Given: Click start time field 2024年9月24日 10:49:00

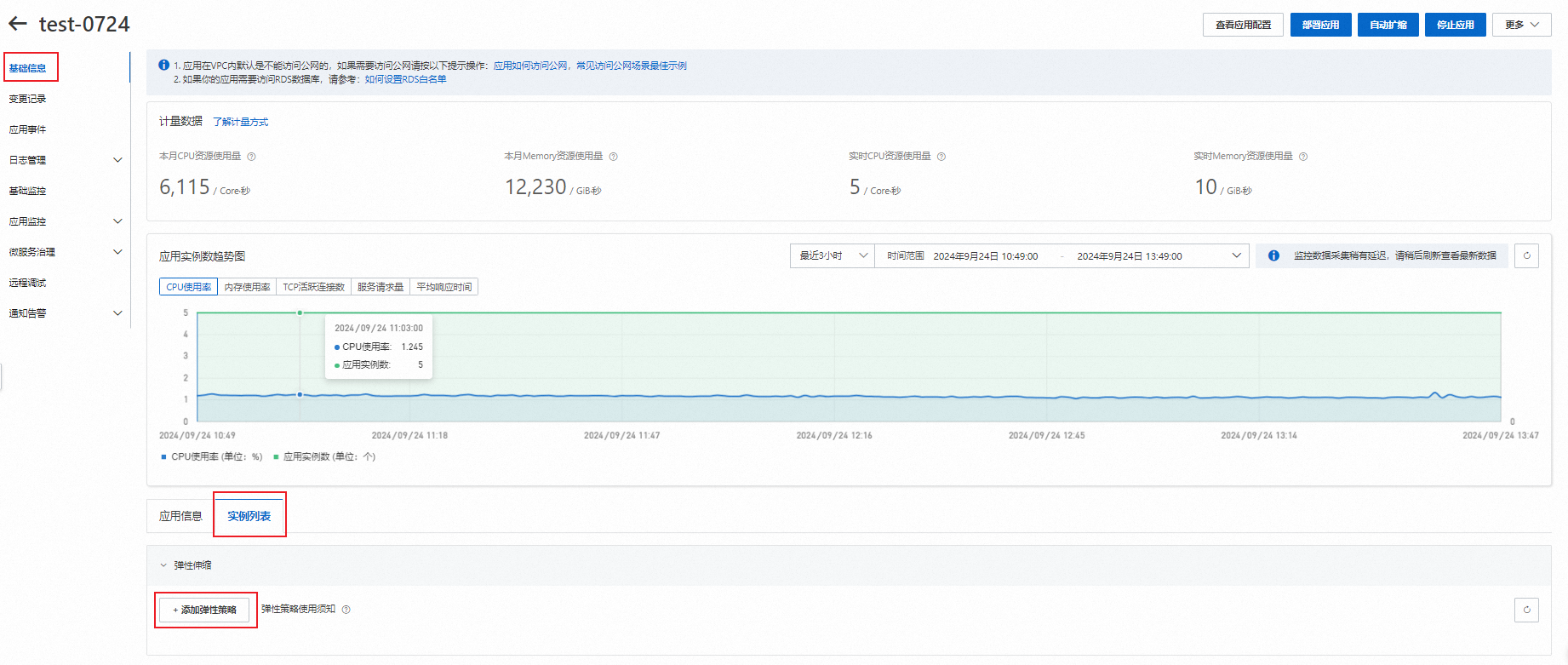Looking at the screenshot, I should click(x=985, y=255).
